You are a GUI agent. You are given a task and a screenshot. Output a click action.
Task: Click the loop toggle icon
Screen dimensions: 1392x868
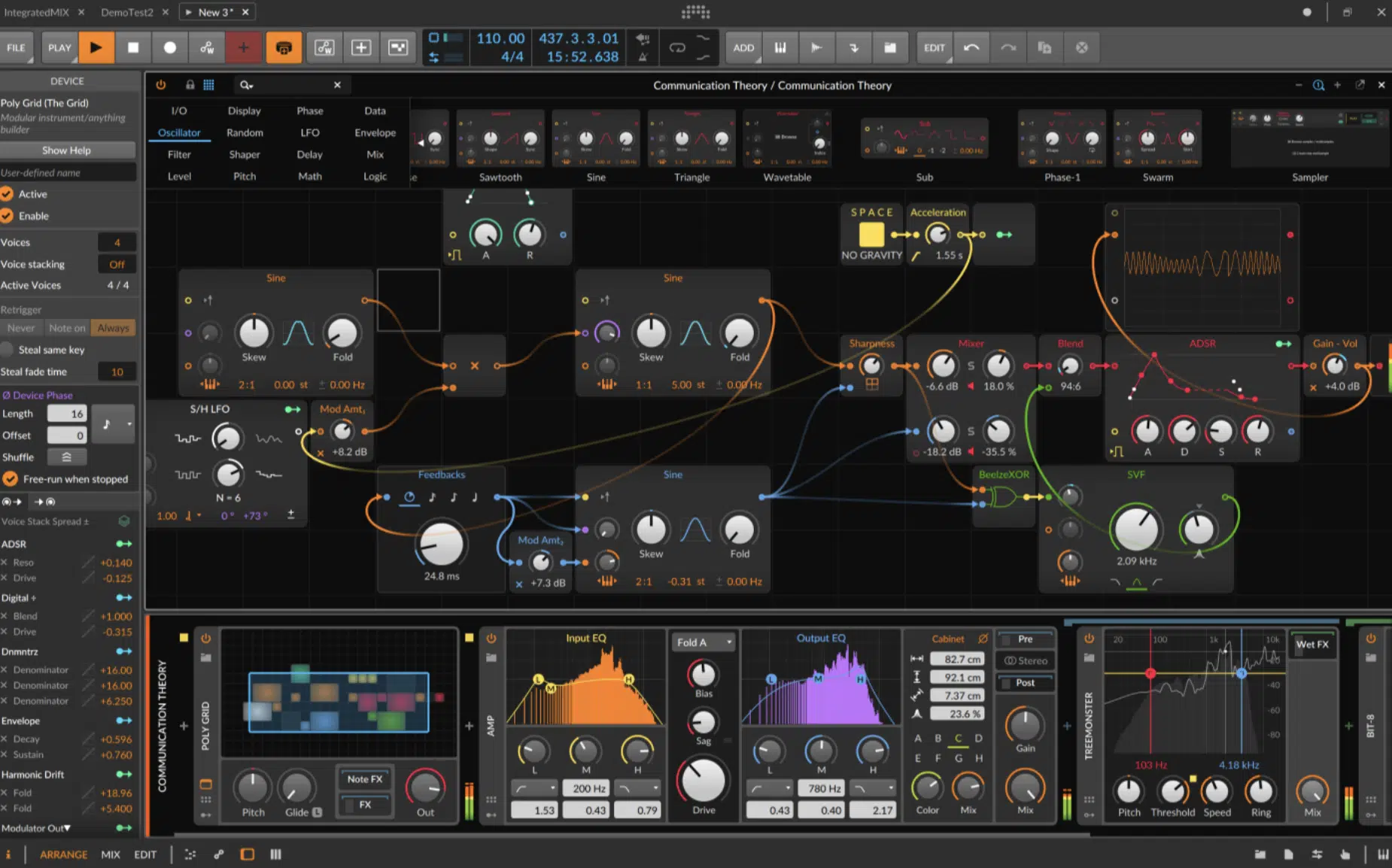(x=677, y=47)
